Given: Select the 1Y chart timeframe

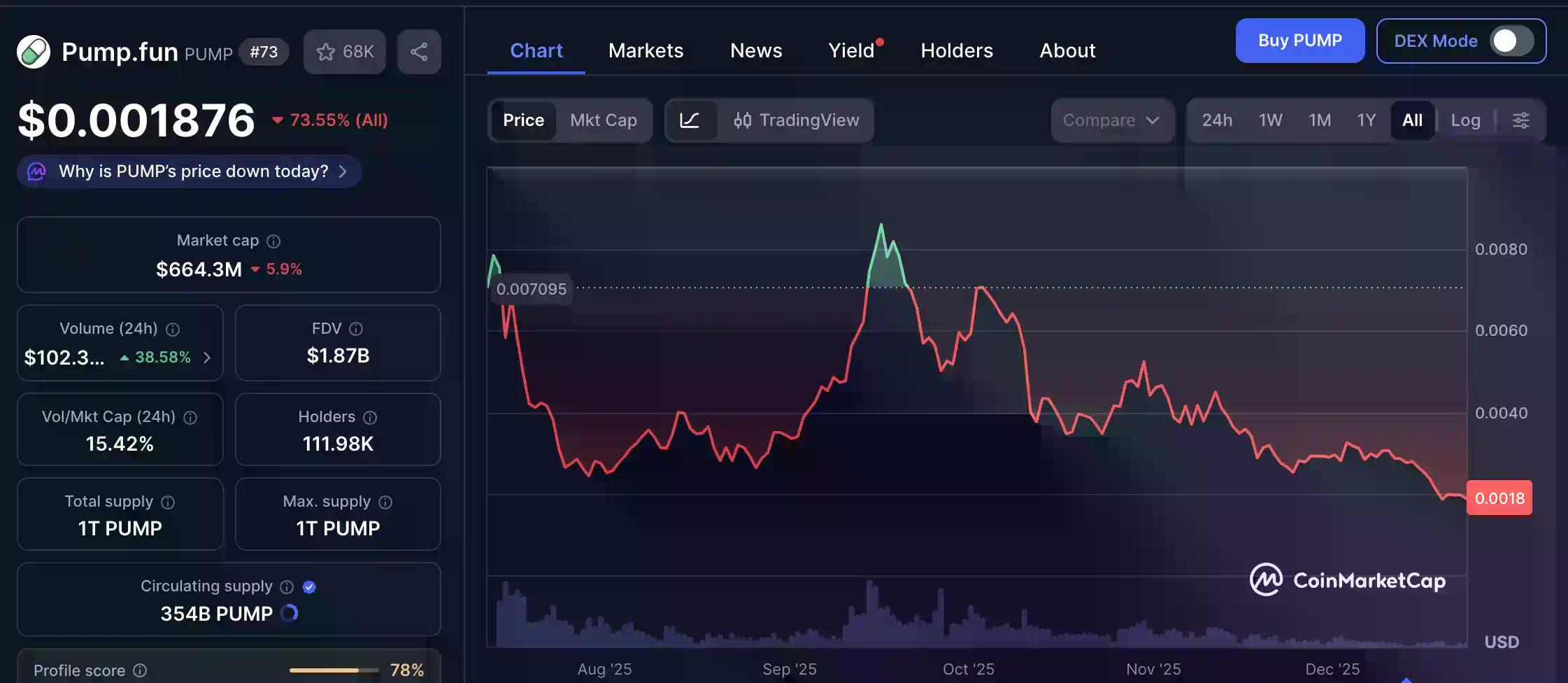Looking at the screenshot, I should tap(1366, 120).
